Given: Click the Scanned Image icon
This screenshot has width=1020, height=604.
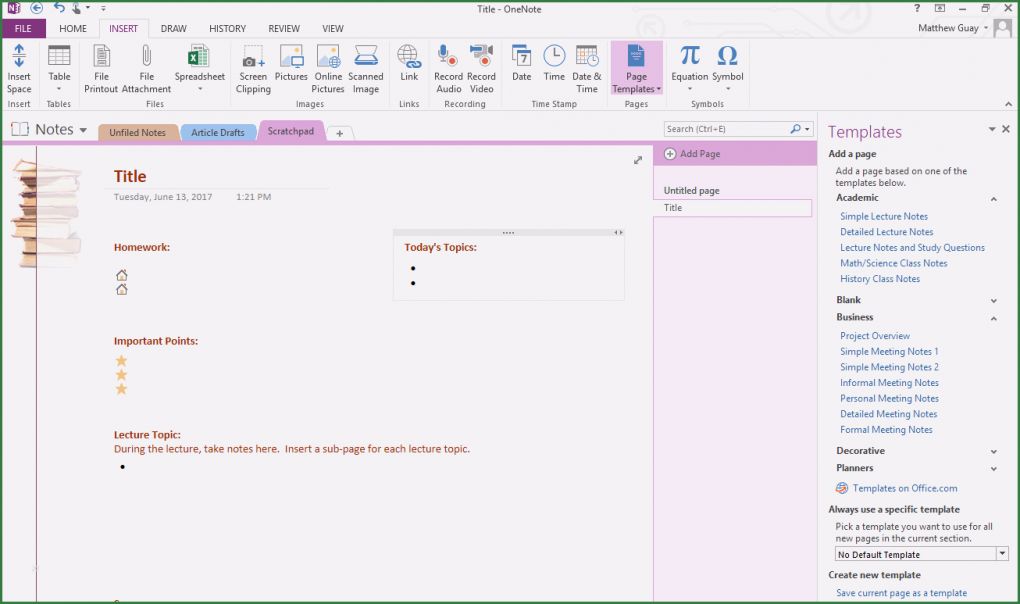Looking at the screenshot, I should (x=365, y=57).
